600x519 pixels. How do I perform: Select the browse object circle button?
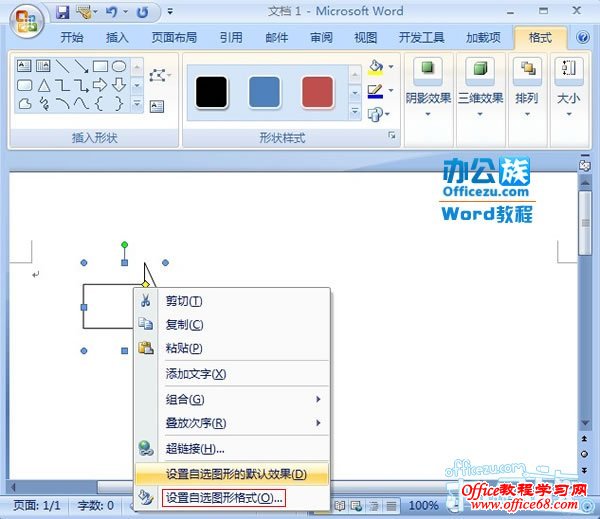pos(584,454)
